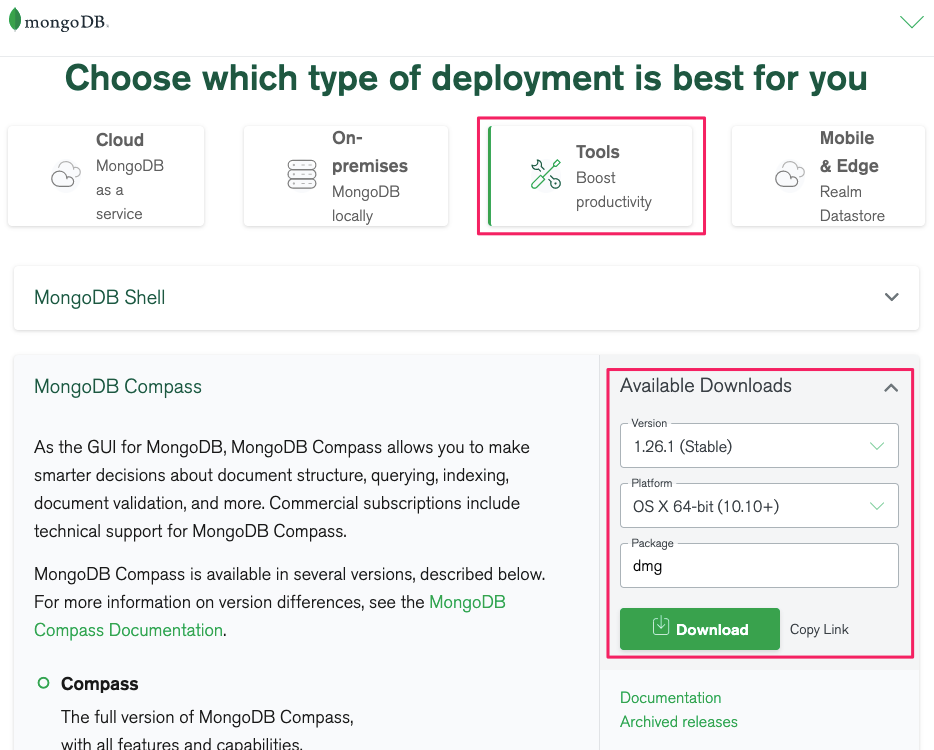This screenshot has width=934, height=750.
Task: Click the Package input field showing dmg
Action: (x=758, y=565)
